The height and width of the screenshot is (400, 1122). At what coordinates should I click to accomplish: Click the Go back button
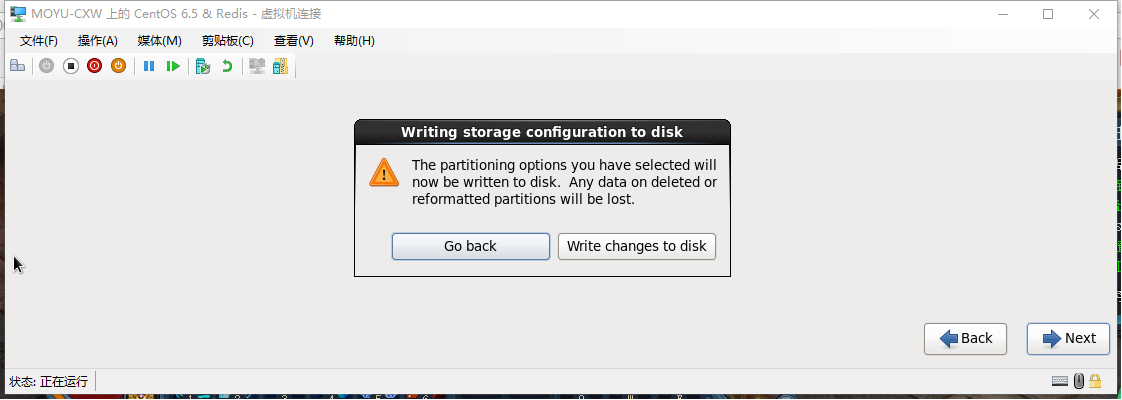click(471, 246)
